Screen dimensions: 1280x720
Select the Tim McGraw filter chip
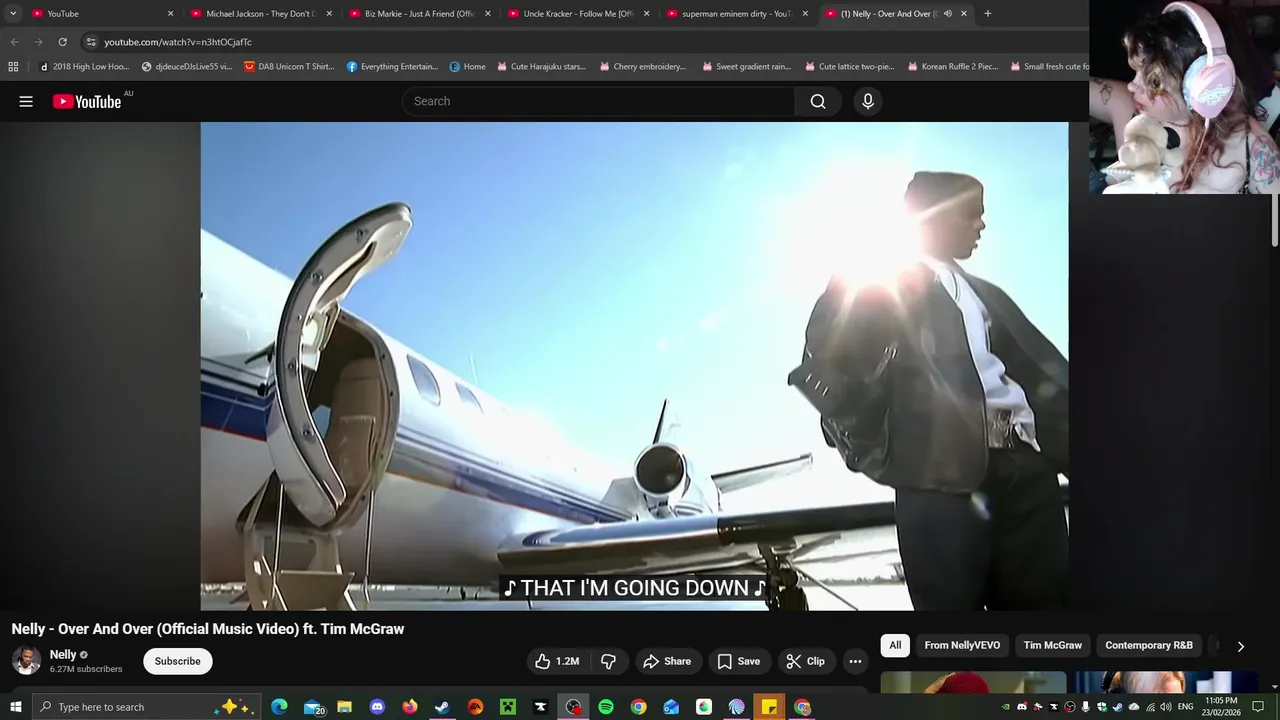[x=1052, y=645]
